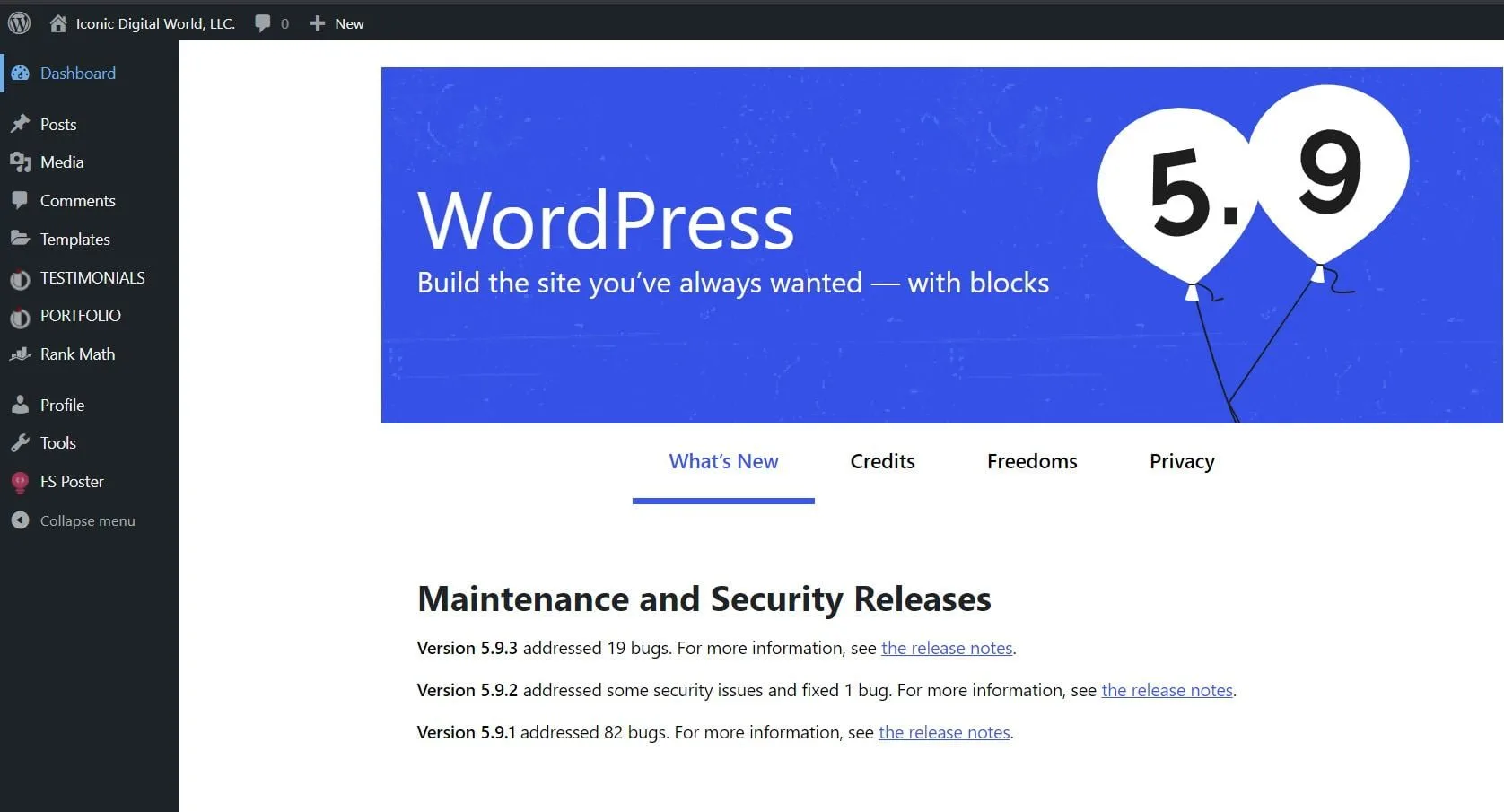Open the WordPress logo menu

coord(19,23)
